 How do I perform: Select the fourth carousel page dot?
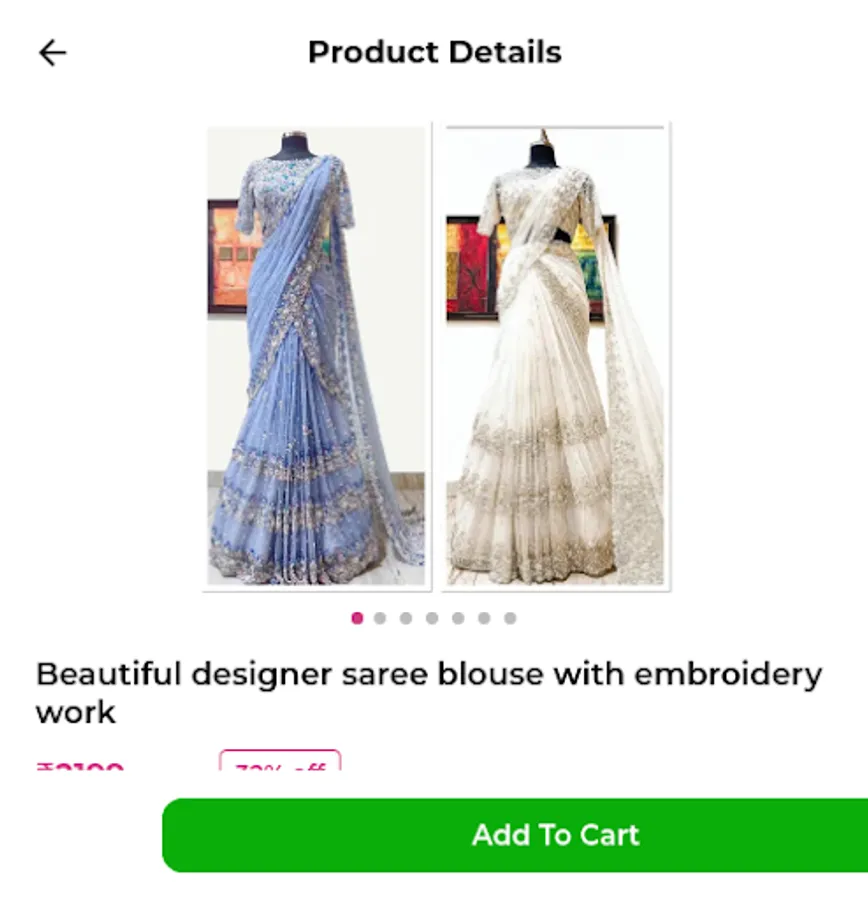coord(432,618)
